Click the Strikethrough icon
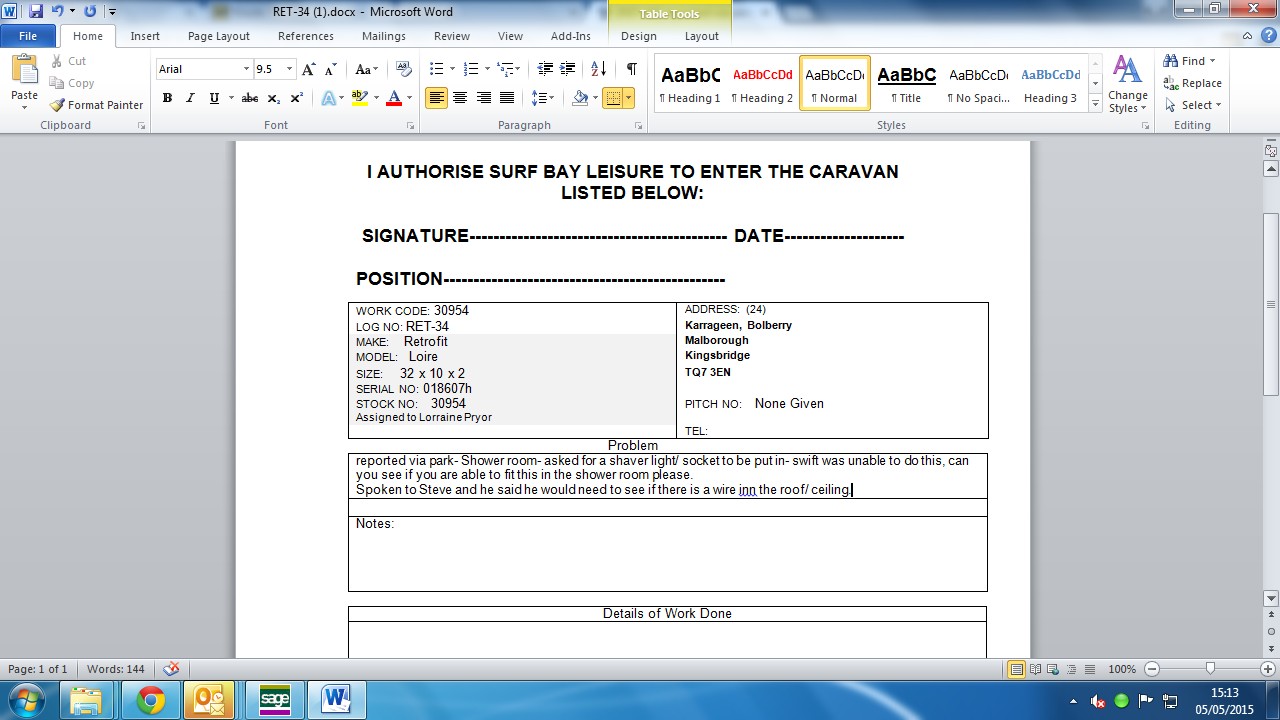 tap(250, 98)
